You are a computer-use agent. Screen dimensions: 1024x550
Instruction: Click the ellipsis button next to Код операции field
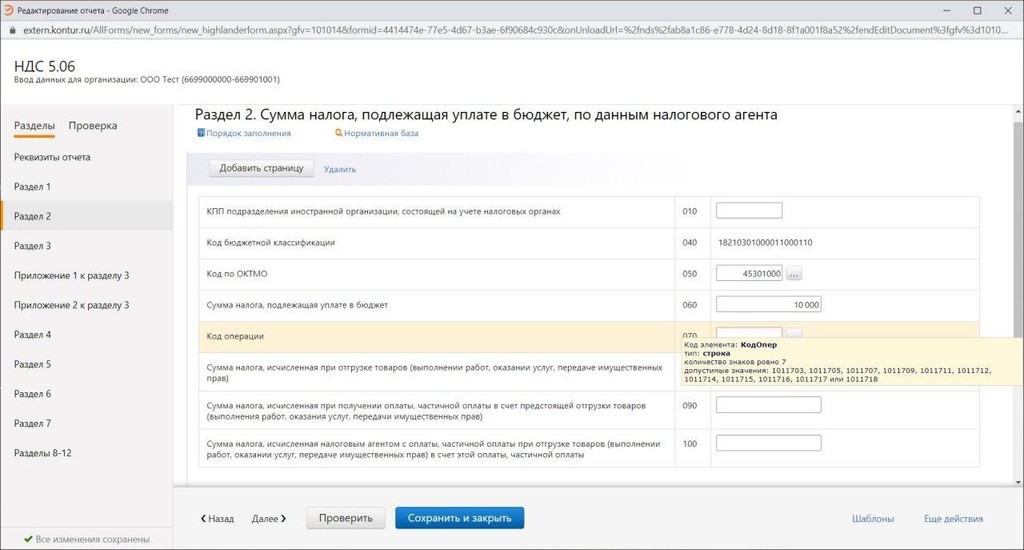pyautogui.click(x=793, y=333)
